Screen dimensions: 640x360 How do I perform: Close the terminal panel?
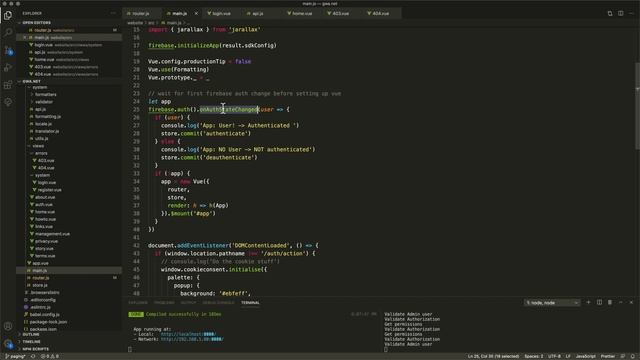(x=631, y=302)
